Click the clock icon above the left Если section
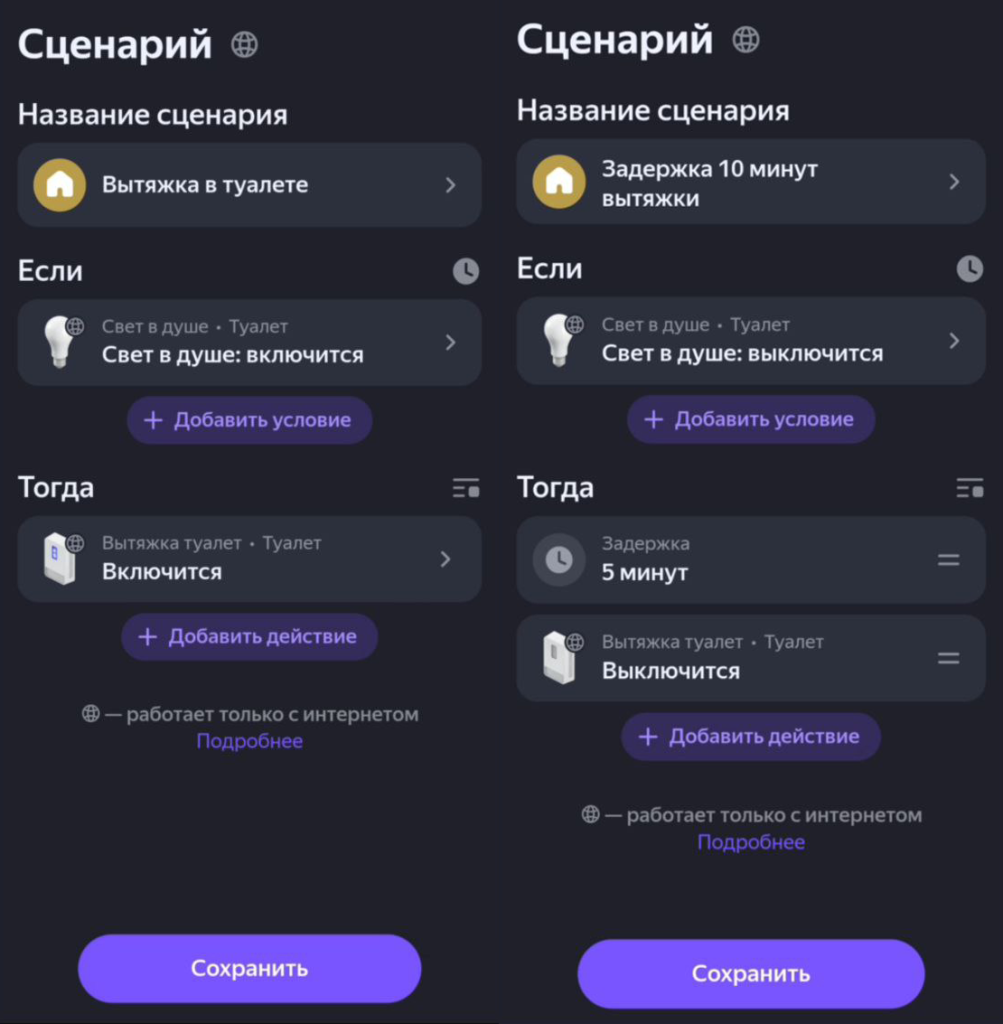Image resolution: width=1003 pixels, height=1024 pixels. tap(464, 271)
